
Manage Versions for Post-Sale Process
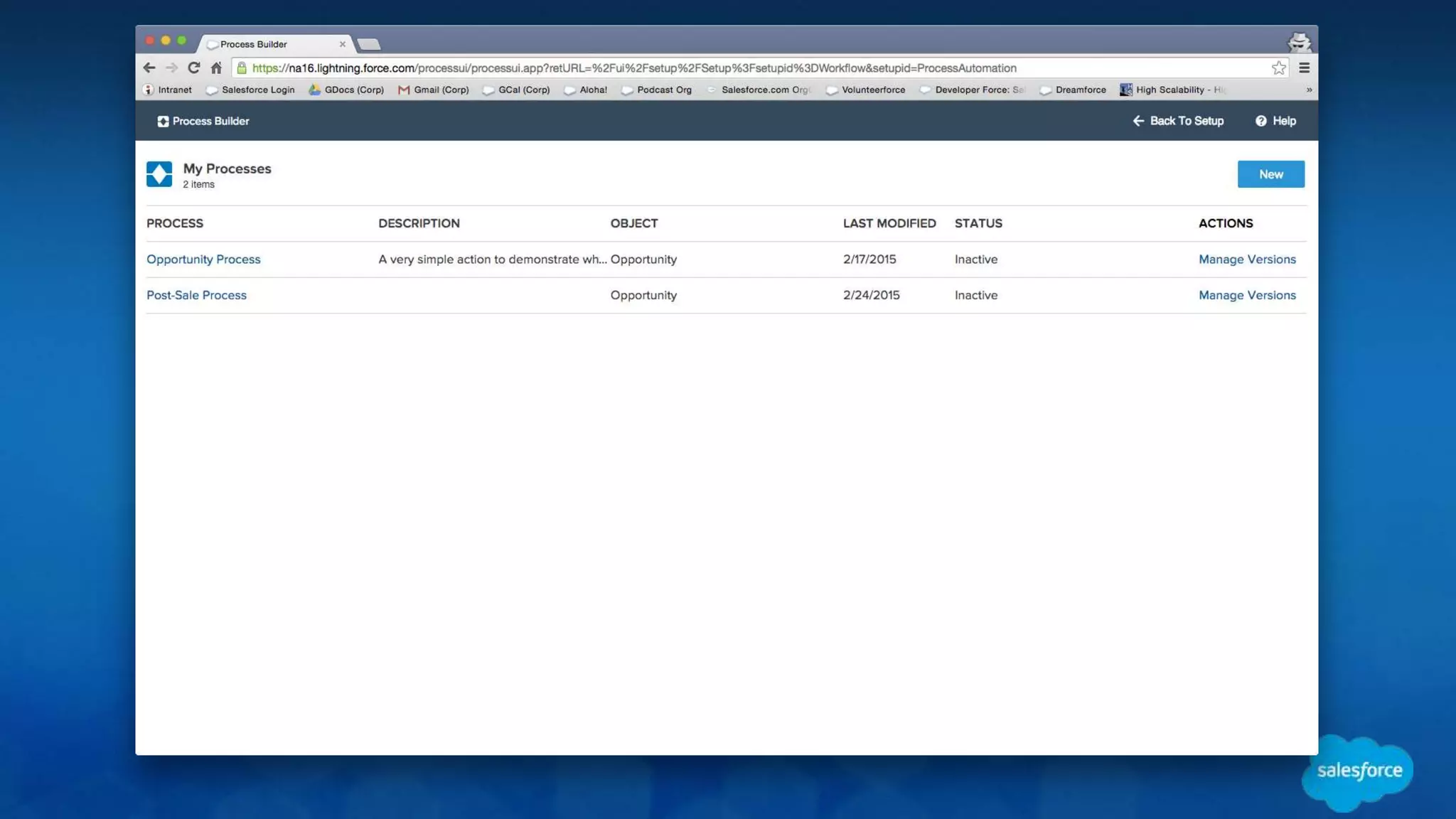coord(1247,295)
